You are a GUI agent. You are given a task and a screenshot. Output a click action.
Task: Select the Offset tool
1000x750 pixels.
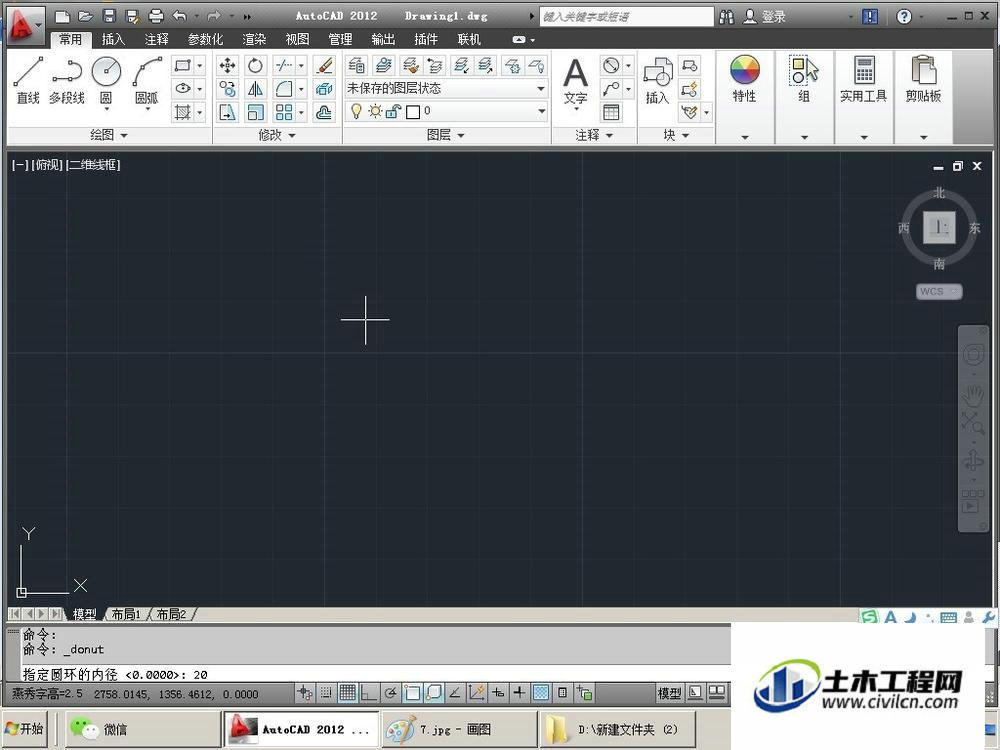(324, 113)
